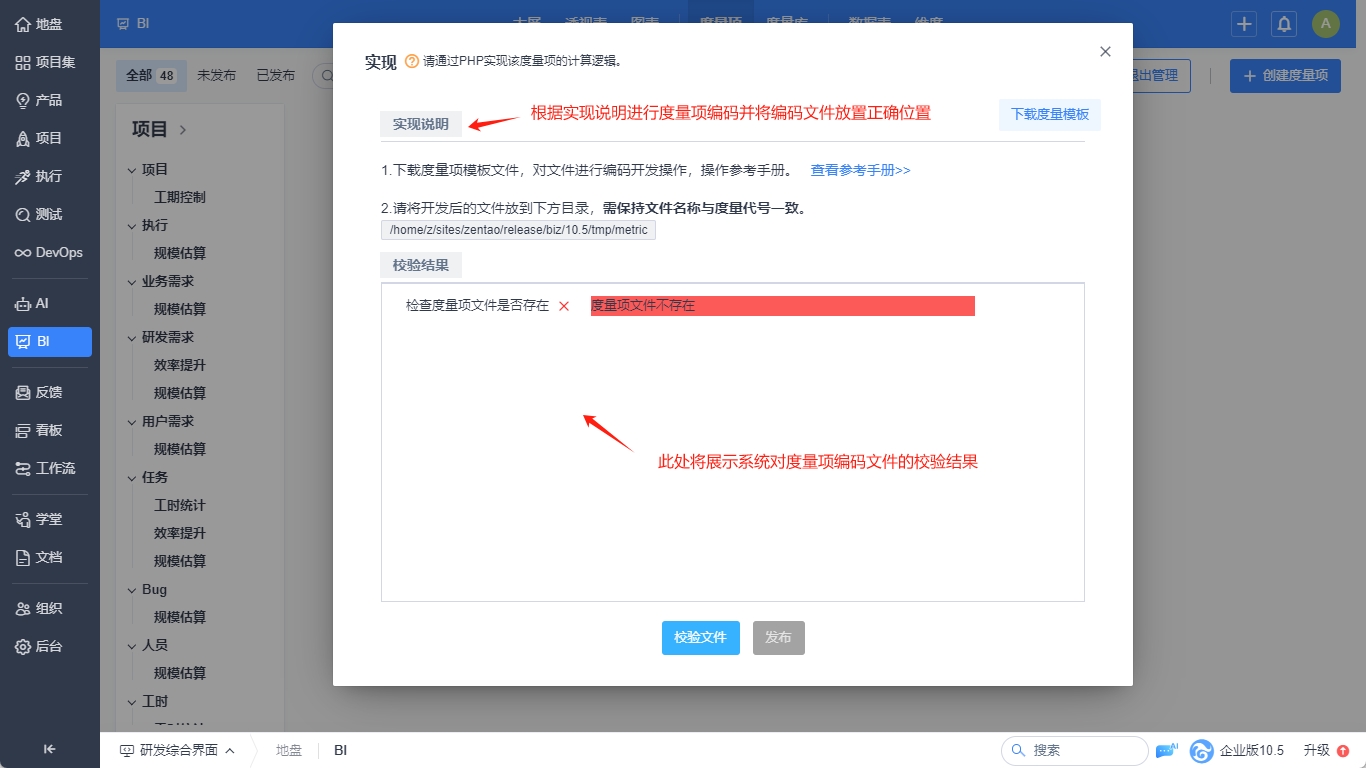Click the plus quick-create icon in header

[x=1244, y=24]
